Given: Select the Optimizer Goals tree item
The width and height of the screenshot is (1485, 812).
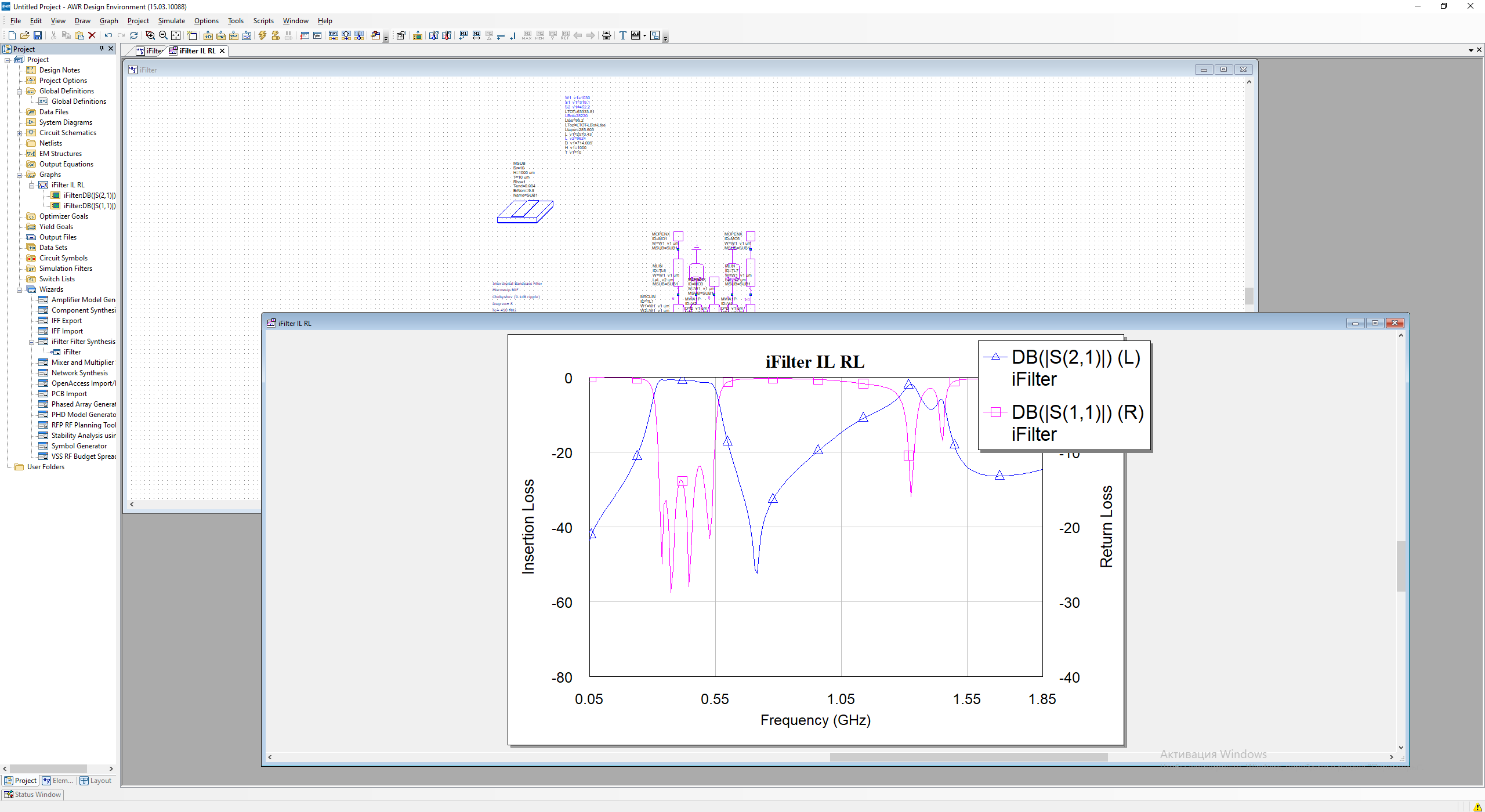Looking at the screenshot, I should [64, 216].
